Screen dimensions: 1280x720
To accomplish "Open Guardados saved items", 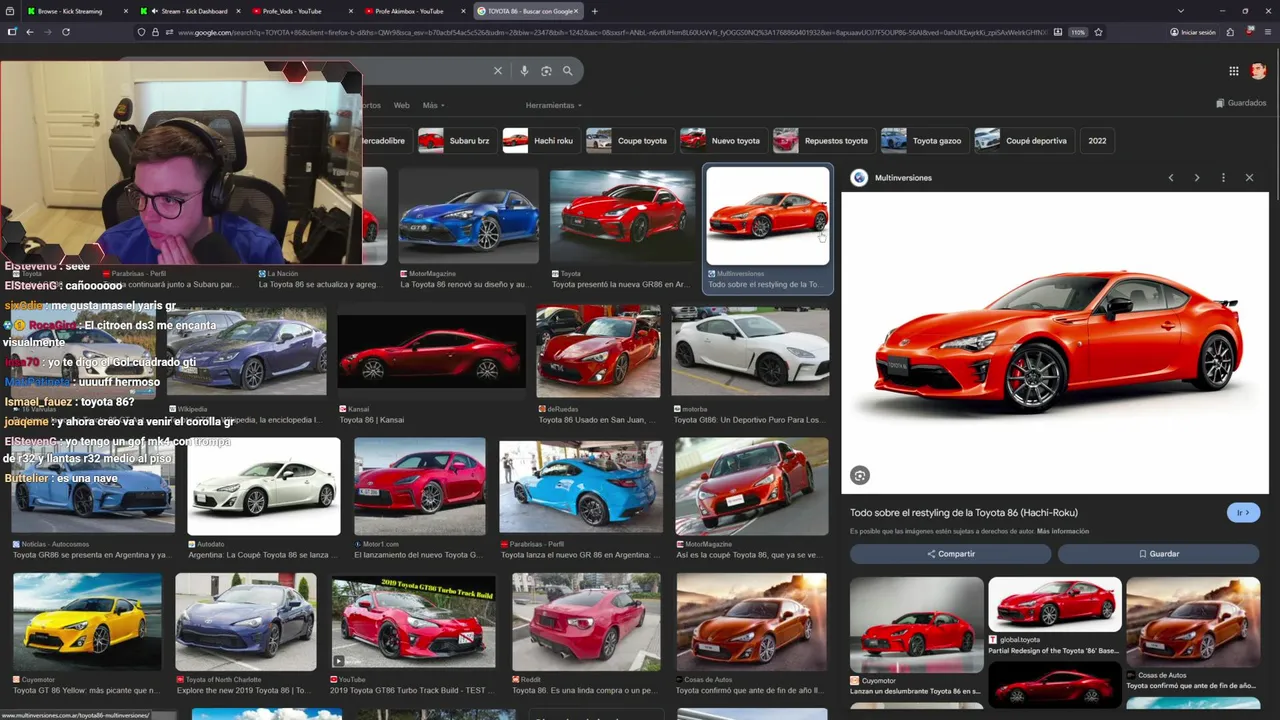I will (1241, 103).
